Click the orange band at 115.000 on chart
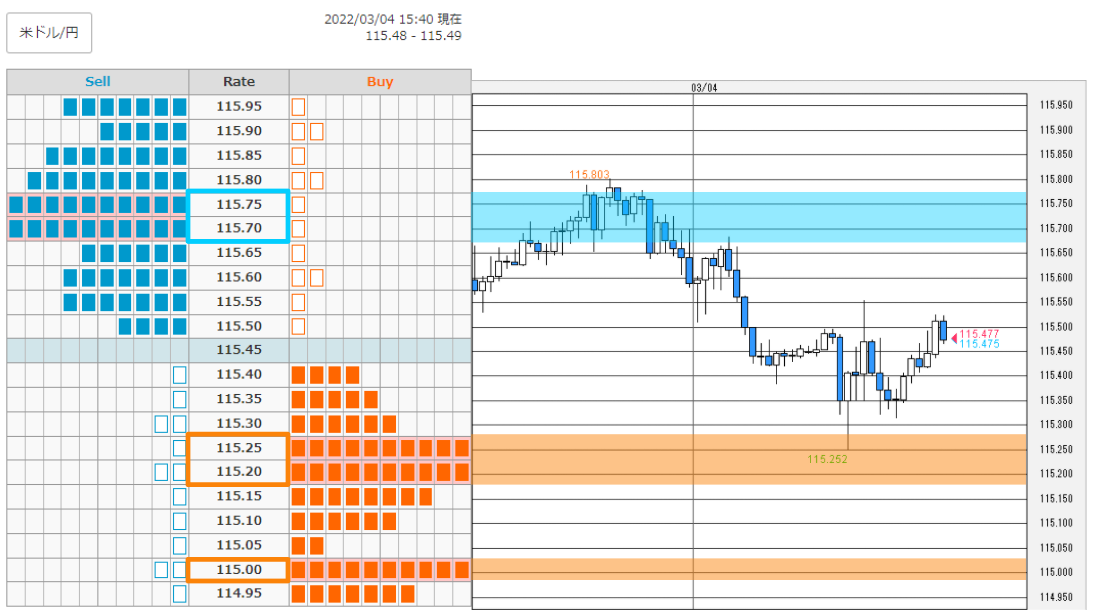 (x=749, y=569)
